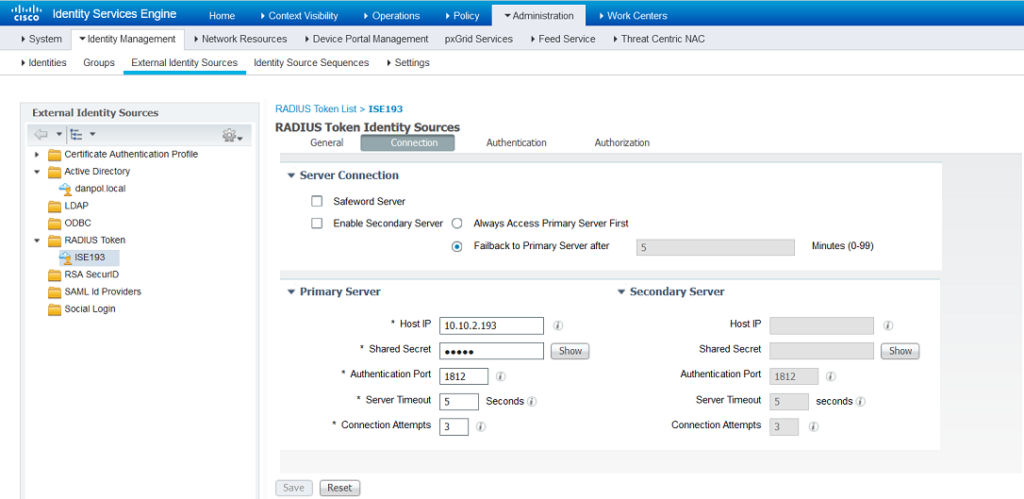
Task: Select the Connection tab
Action: (408, 143)
